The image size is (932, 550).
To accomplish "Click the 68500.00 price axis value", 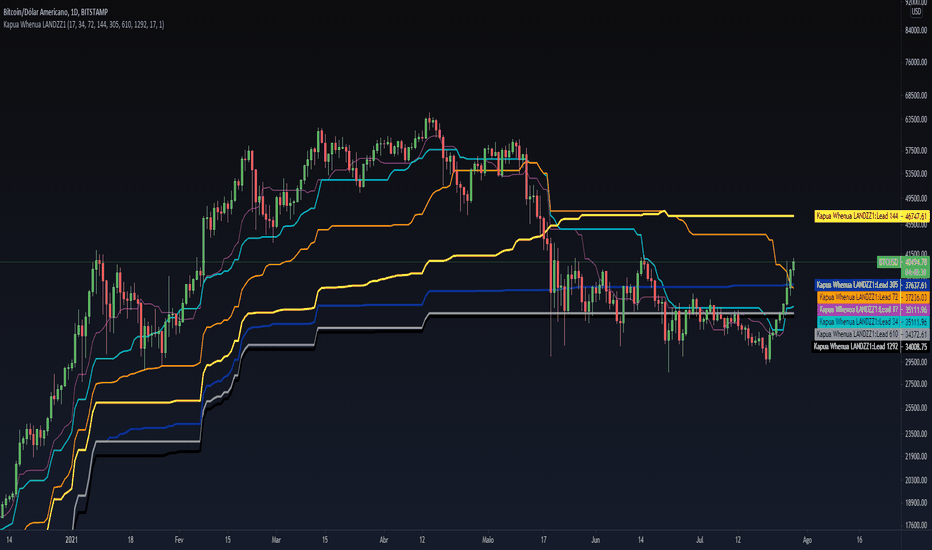I will 916,95.
